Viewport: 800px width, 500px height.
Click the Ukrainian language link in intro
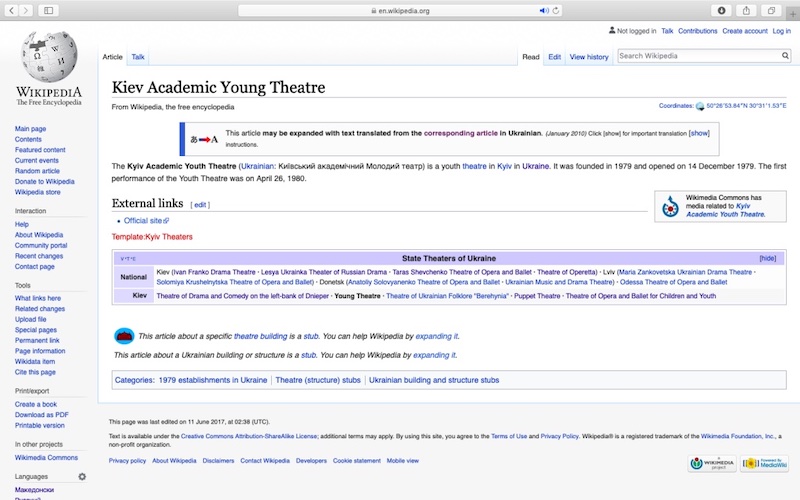coord(257,166)
